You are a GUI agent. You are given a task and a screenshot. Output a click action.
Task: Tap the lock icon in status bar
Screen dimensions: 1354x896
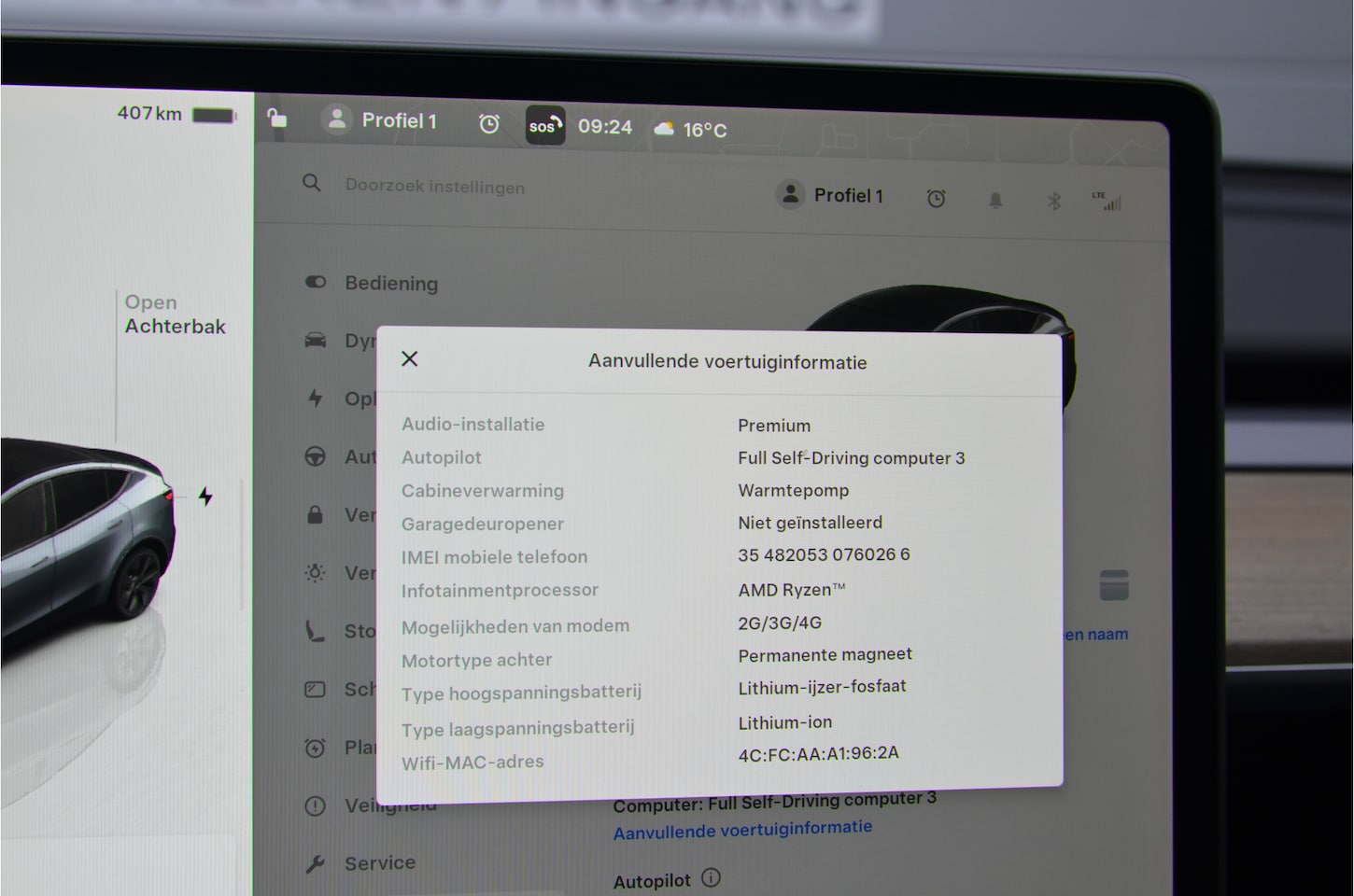[276, 119]
